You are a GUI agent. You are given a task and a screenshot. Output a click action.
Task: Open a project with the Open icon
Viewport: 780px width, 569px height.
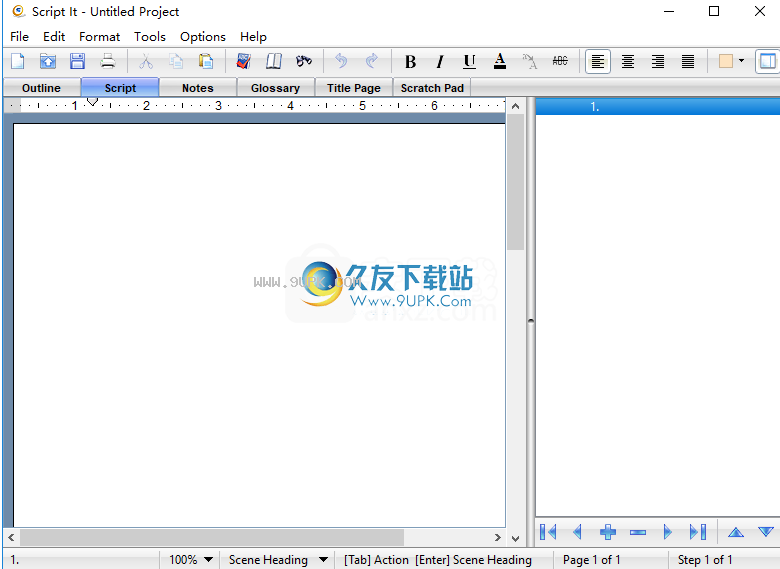pos(48,62)
